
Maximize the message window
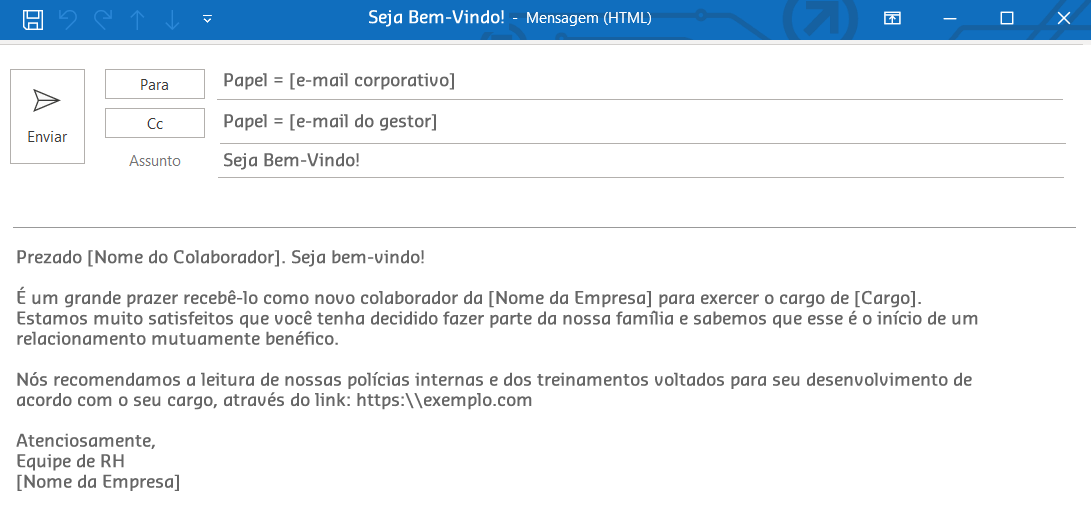1007,19
